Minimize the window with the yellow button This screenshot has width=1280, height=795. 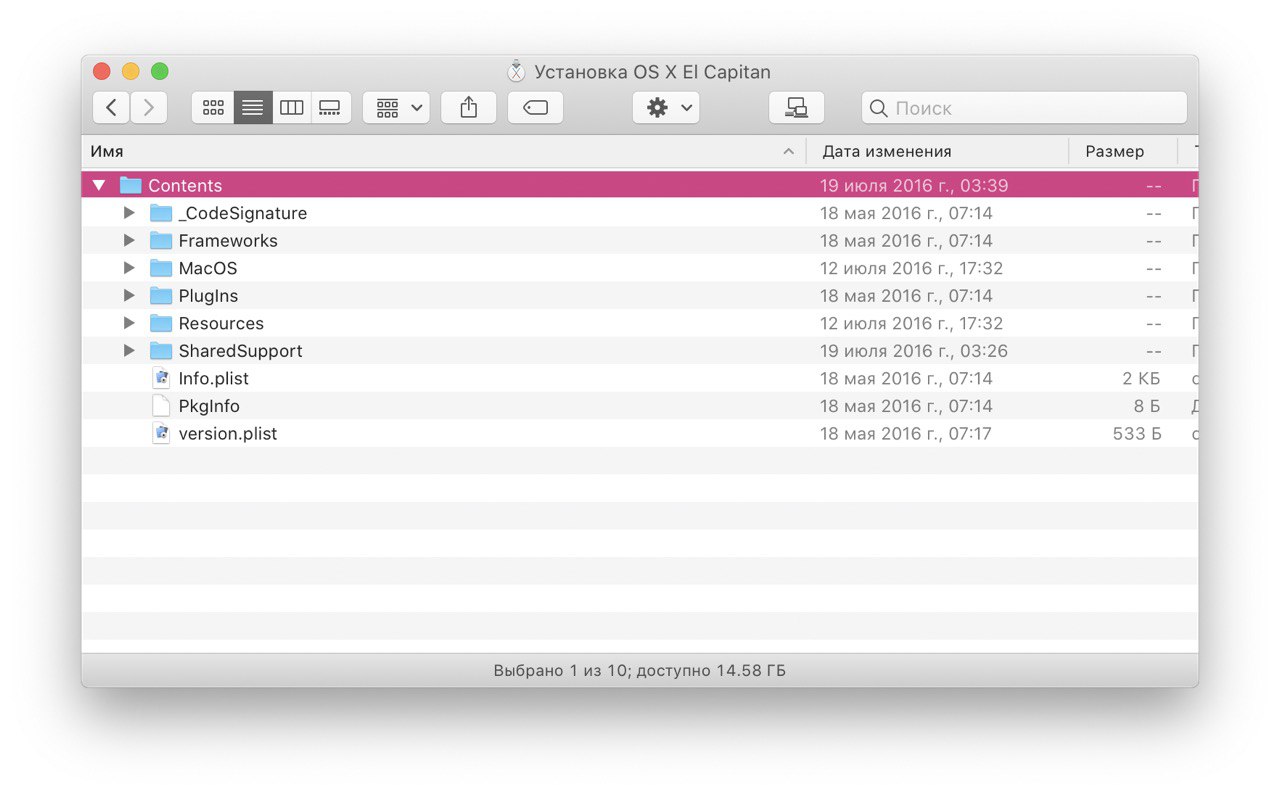pos(131,71)
